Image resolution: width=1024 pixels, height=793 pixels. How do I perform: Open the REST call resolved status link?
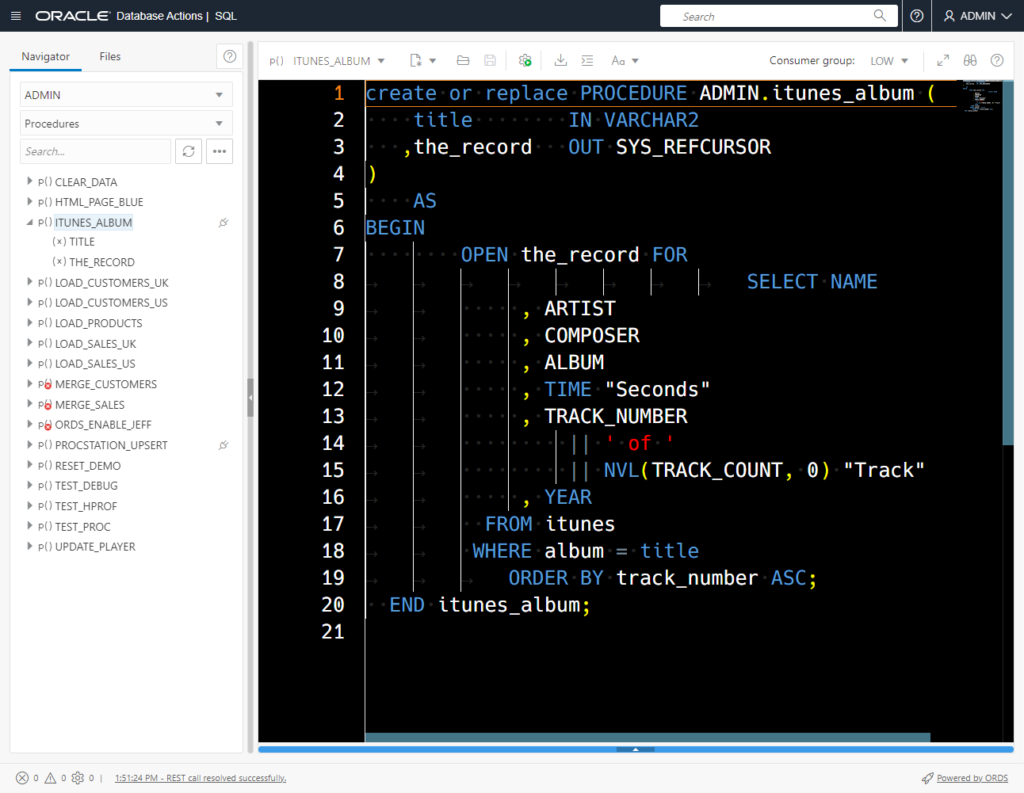pyautogui.click(x=200, y=778)
